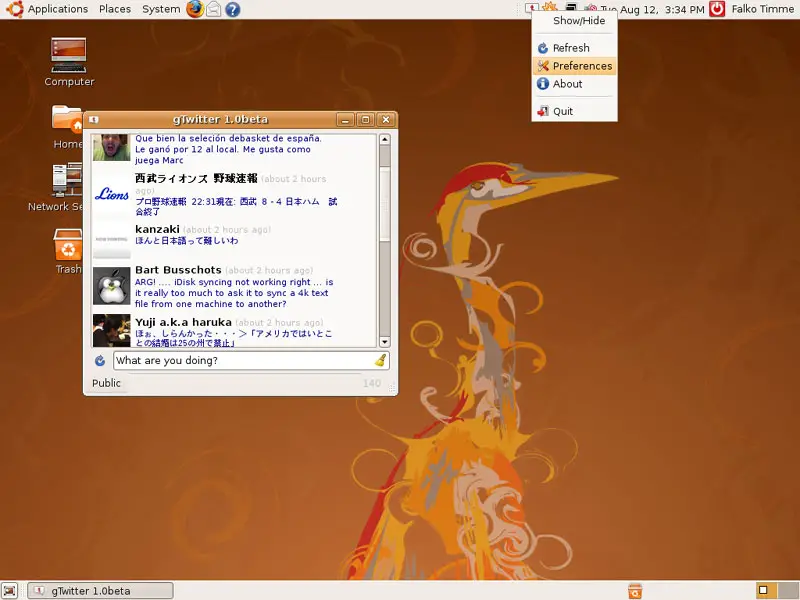
Task: Minimize the gTwitter window
Action: [345, 120]
